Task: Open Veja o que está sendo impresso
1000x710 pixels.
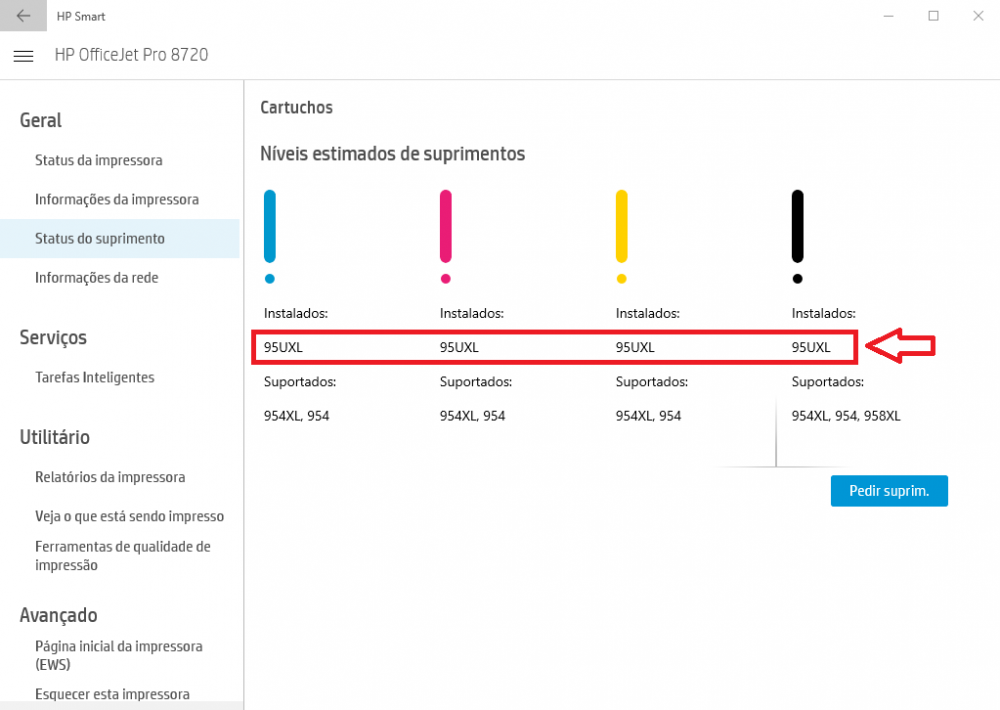Action: pos(129,516)
